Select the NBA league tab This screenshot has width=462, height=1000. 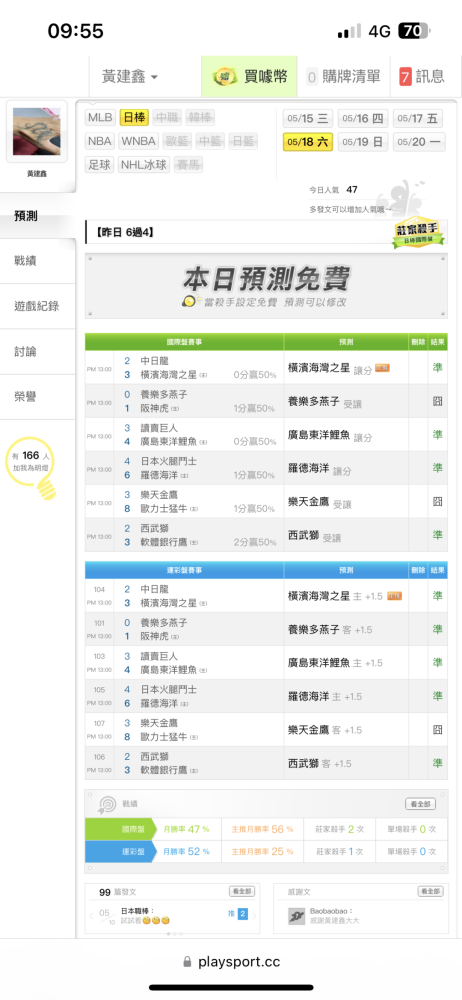coord(100,141)
